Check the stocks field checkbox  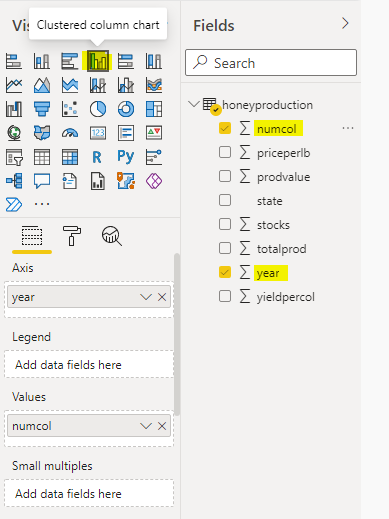[225, 224]
